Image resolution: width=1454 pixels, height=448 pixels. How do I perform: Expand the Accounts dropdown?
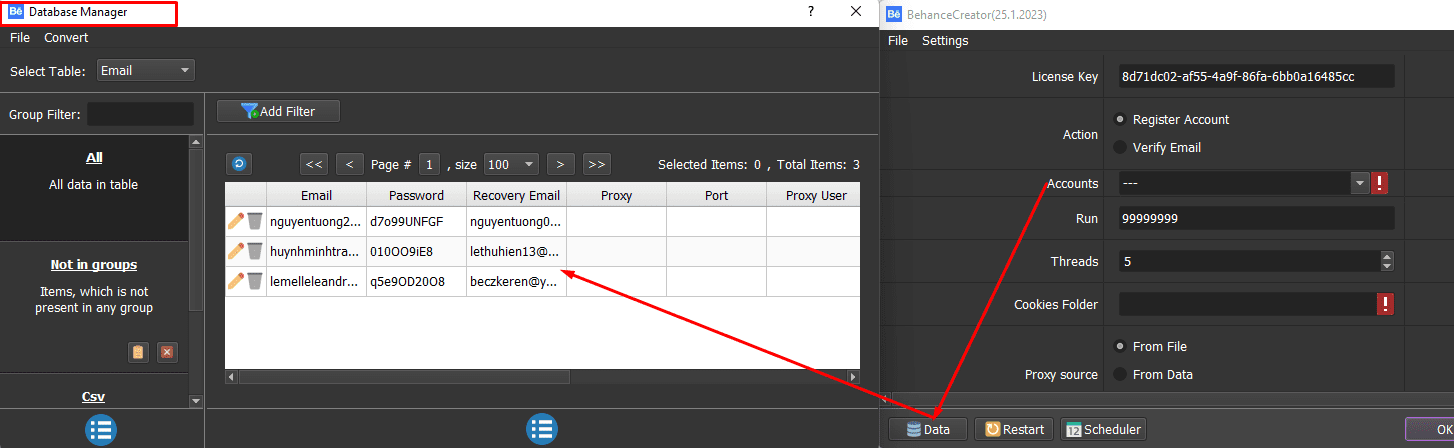coord(1359,183)
